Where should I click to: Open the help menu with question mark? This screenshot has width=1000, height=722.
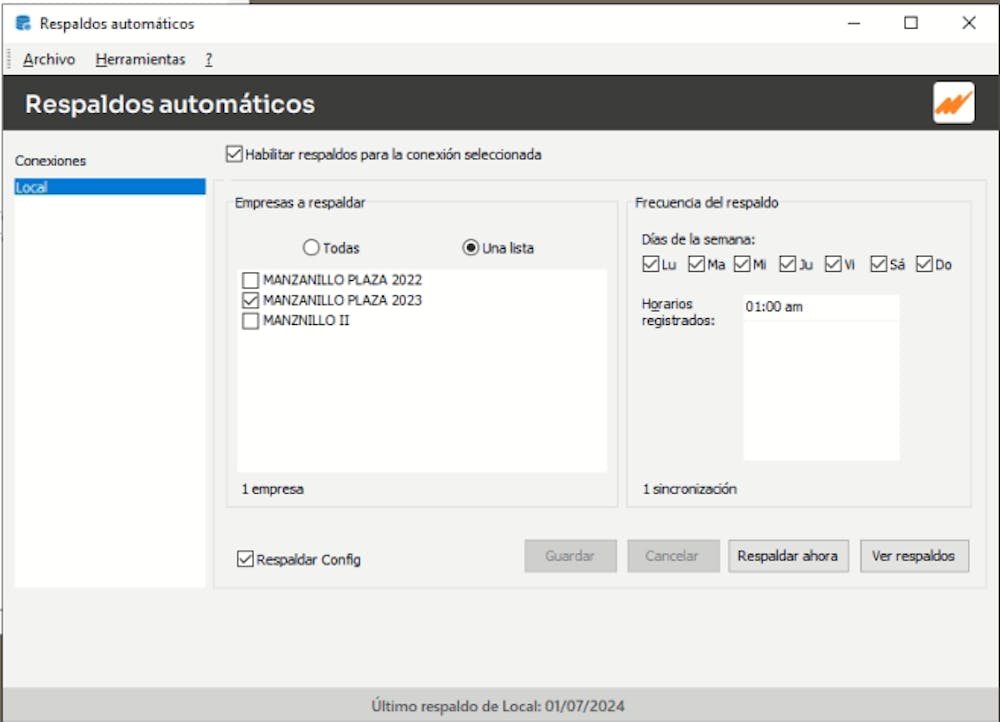pyautogui.click(x=206, y=59)
